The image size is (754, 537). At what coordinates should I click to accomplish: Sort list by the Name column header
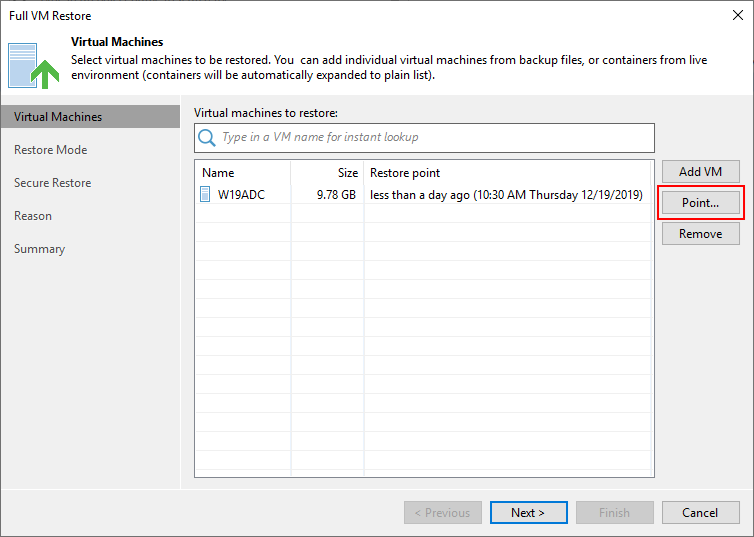(x=218, y=173)
